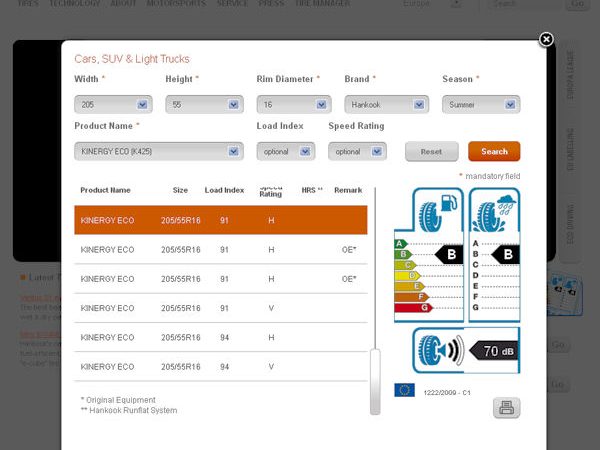Viewport: 600px width, 450px height.
Task: Click the Cars, SUV & Light Trucks heading
Action: coord(132,59)
